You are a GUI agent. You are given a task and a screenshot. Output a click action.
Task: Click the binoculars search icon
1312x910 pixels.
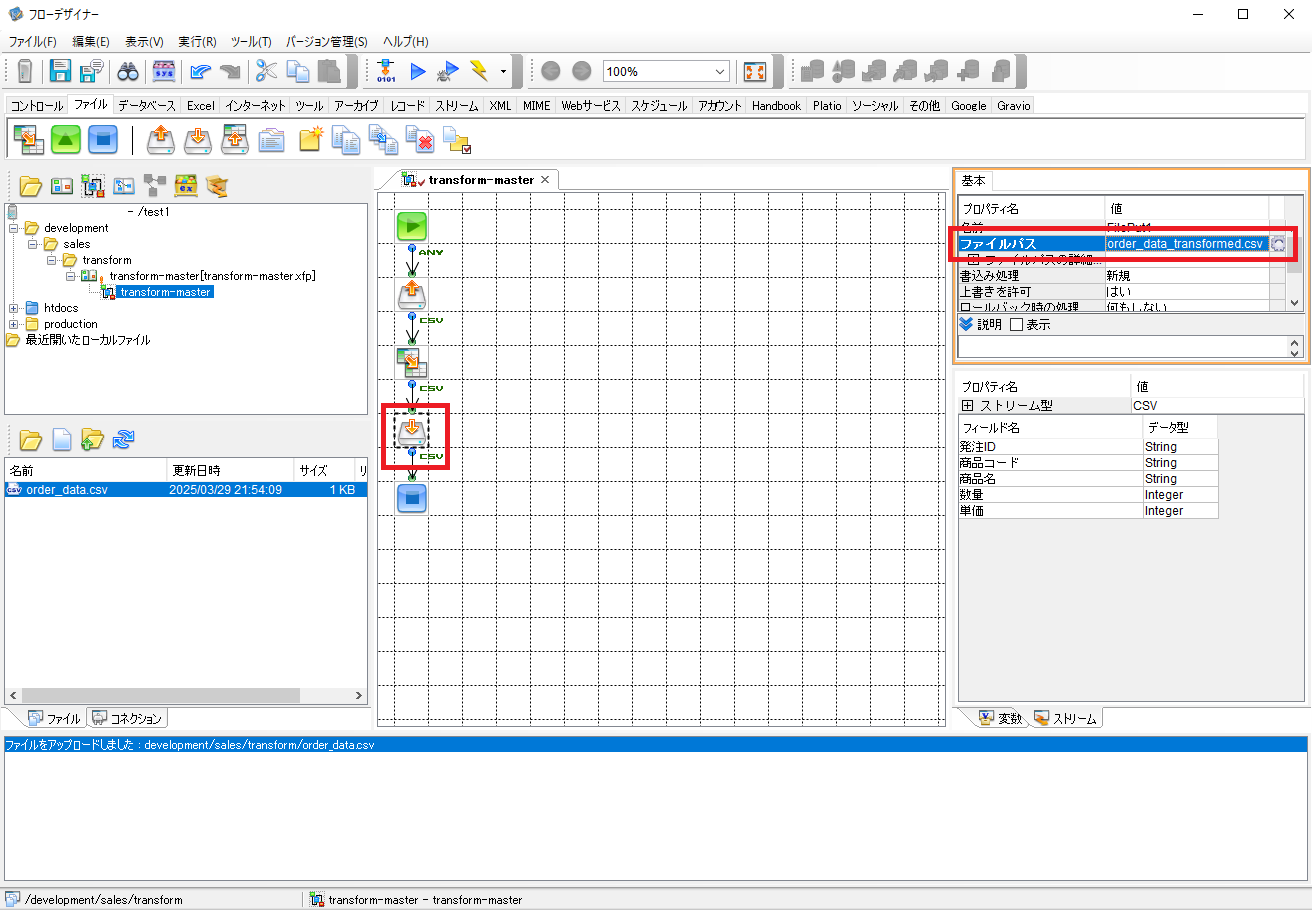click(x=128, y=71)
